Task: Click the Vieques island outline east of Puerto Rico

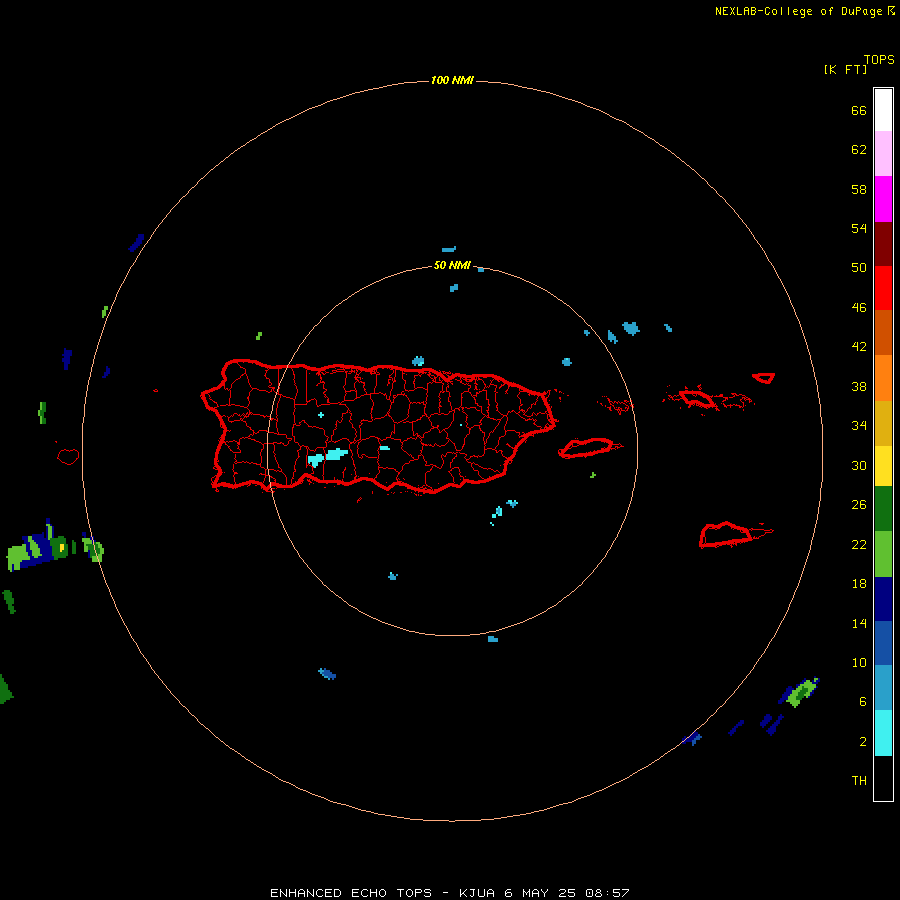Action: 586,448
